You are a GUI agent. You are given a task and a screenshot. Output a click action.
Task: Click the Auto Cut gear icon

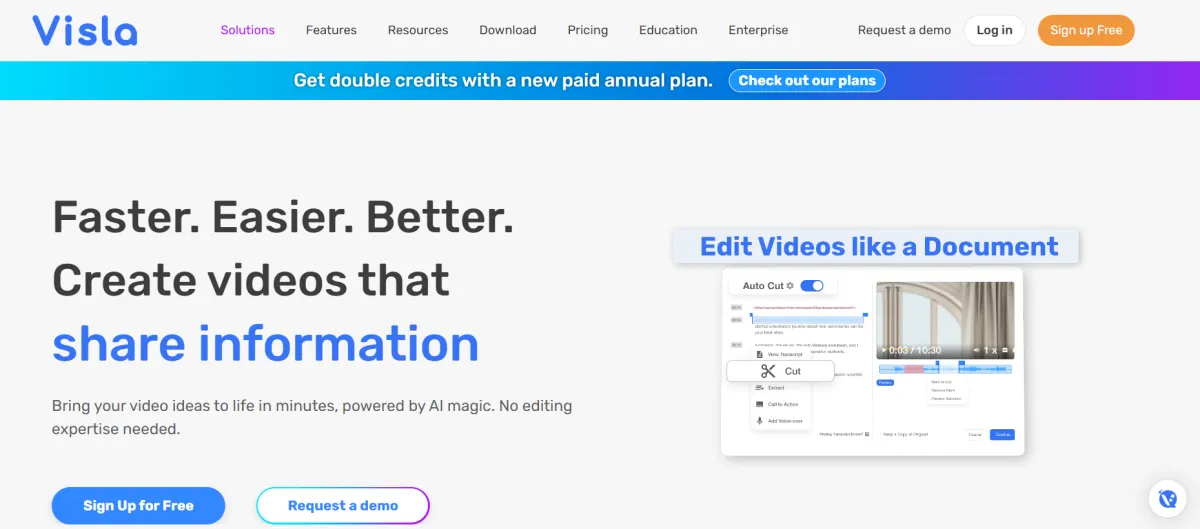[x=790, y=286]
